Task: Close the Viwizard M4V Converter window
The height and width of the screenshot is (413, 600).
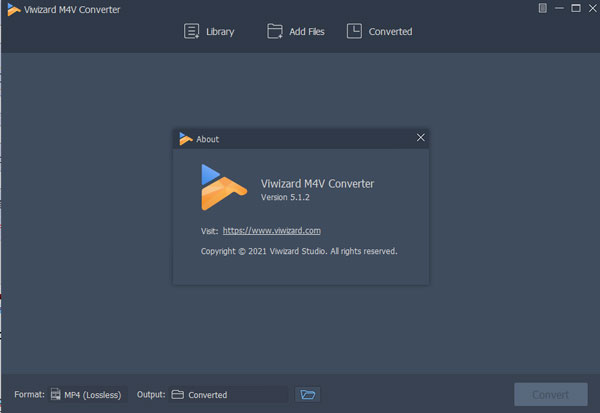Action: click(x=592, y=8)
